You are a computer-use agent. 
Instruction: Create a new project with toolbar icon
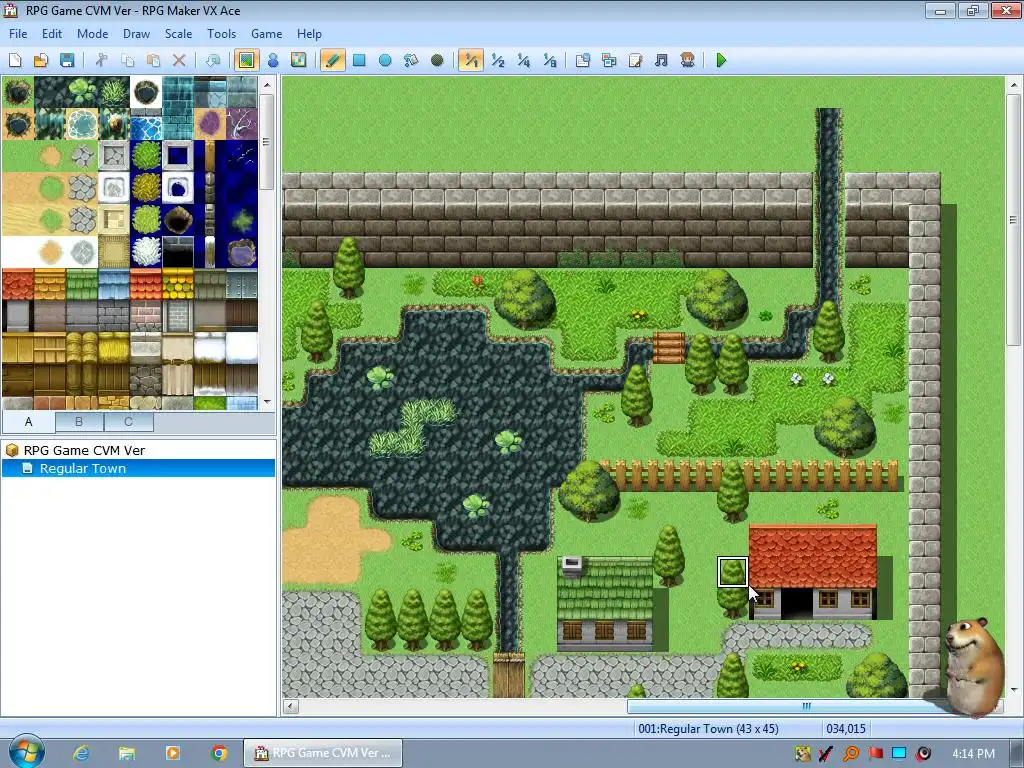(x=15, y=60)
